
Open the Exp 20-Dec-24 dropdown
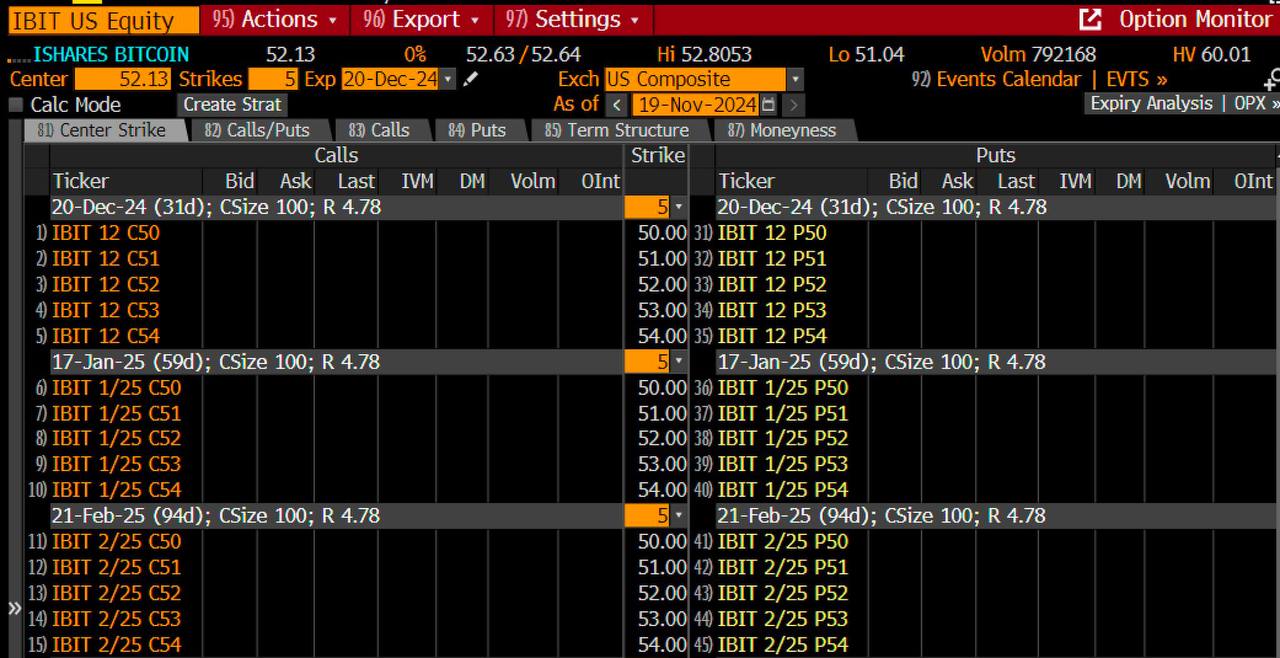[x=447, y=79]
